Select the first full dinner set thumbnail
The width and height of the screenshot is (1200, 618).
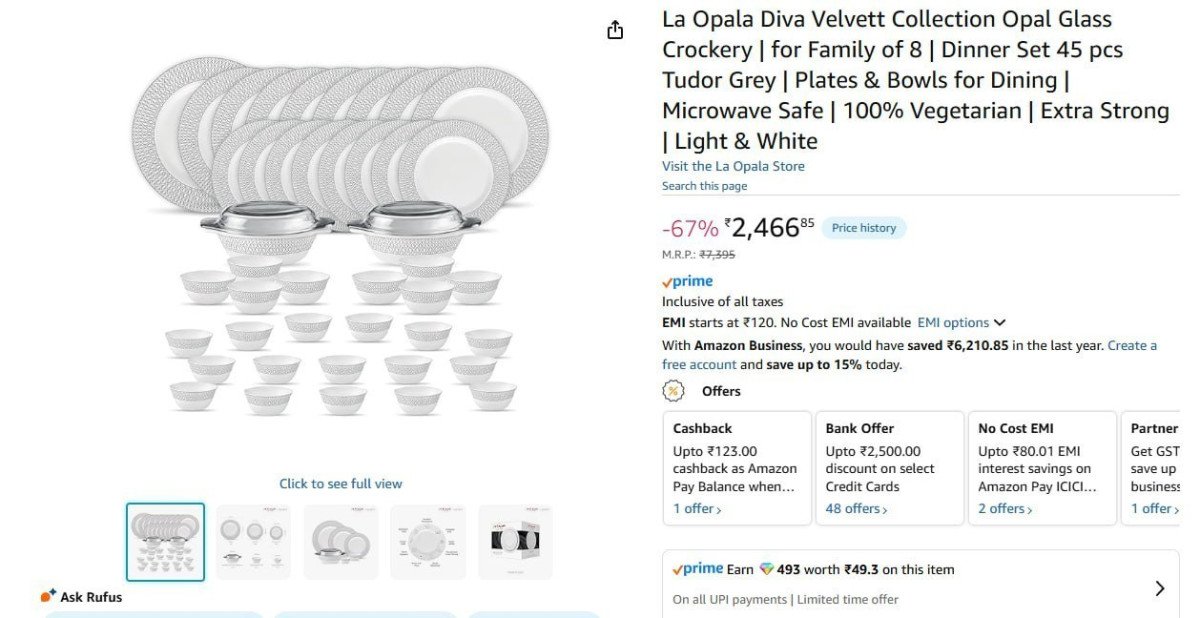pyautogui.click(x=165, y=541)
